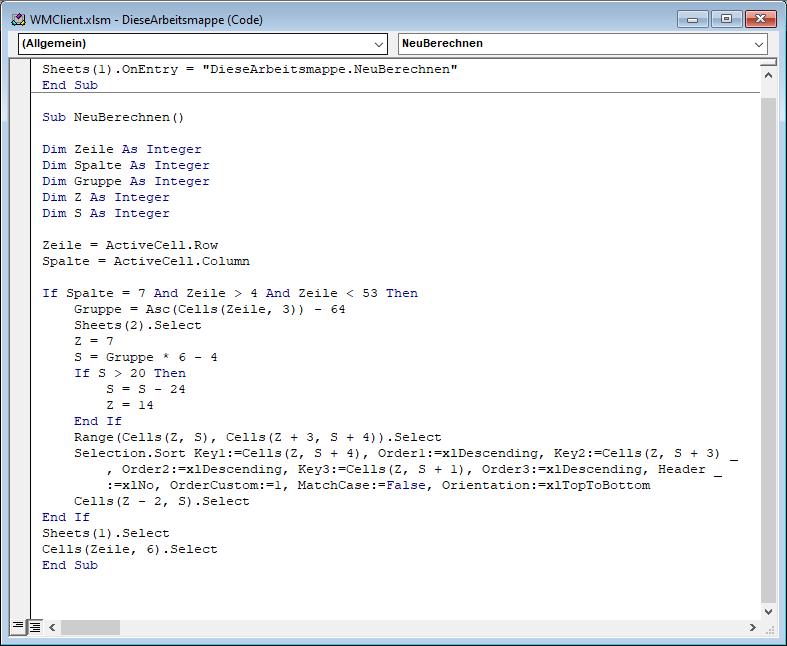The height and width of the screenshot is (646, 787).
Task: Click the 'Selection.Sort Key1' line
Action: [x=406, y=454]
